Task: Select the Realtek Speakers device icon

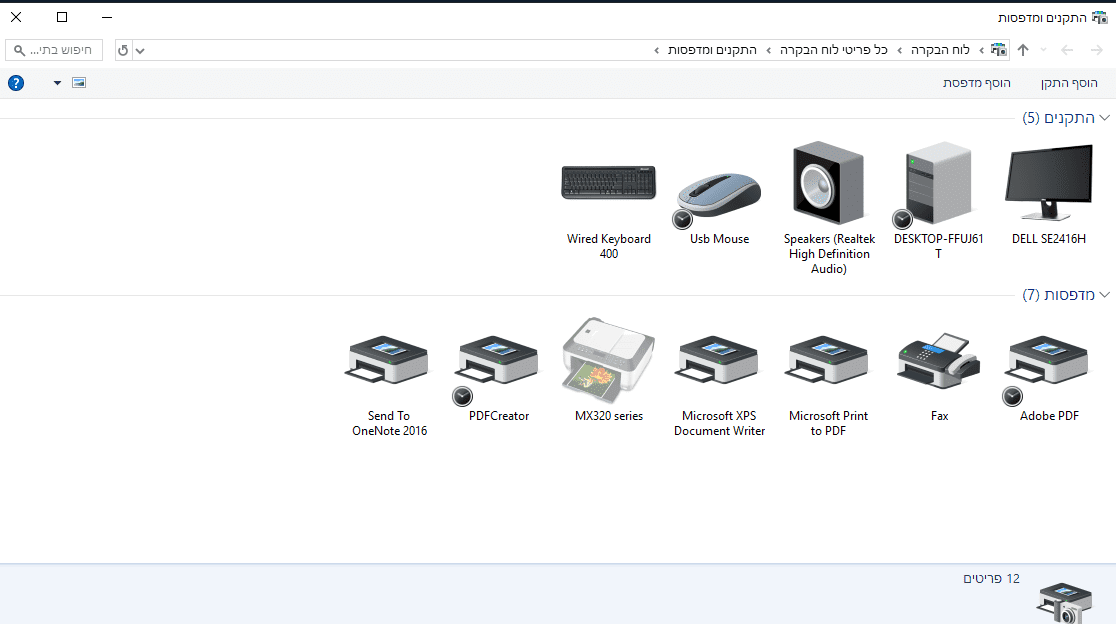Action: point(828,183)
